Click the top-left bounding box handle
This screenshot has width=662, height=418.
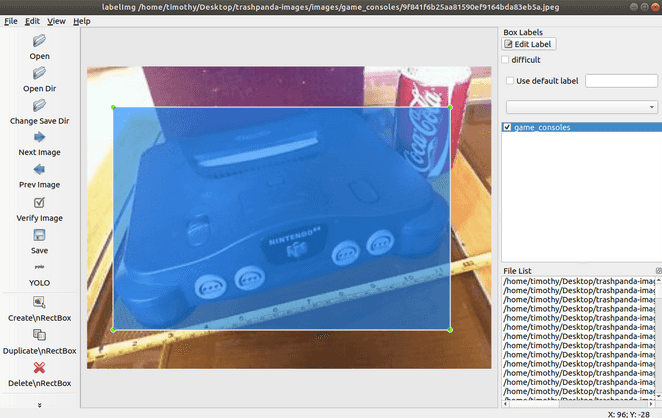[113, 107]
